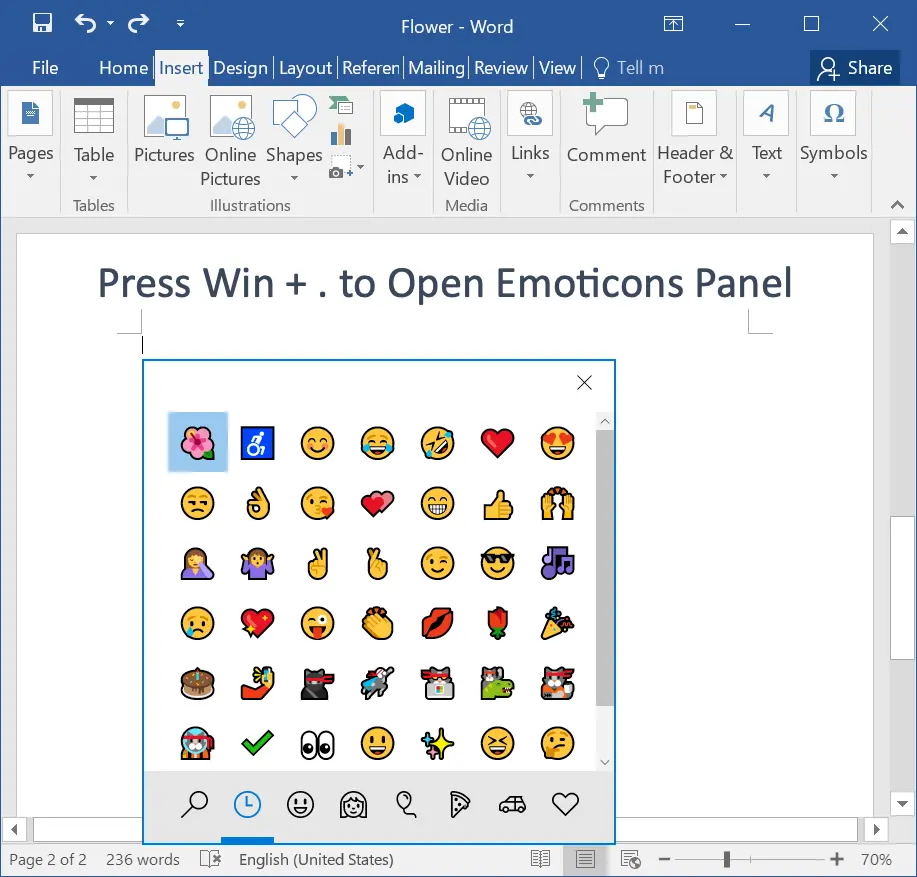Open Header & Footer dropdown

point(695,139)
